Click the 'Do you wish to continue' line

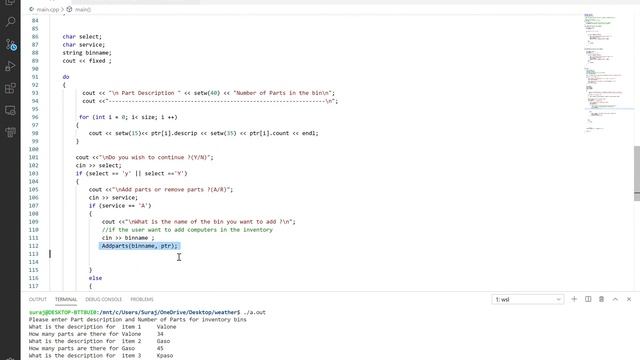[144, 158]
